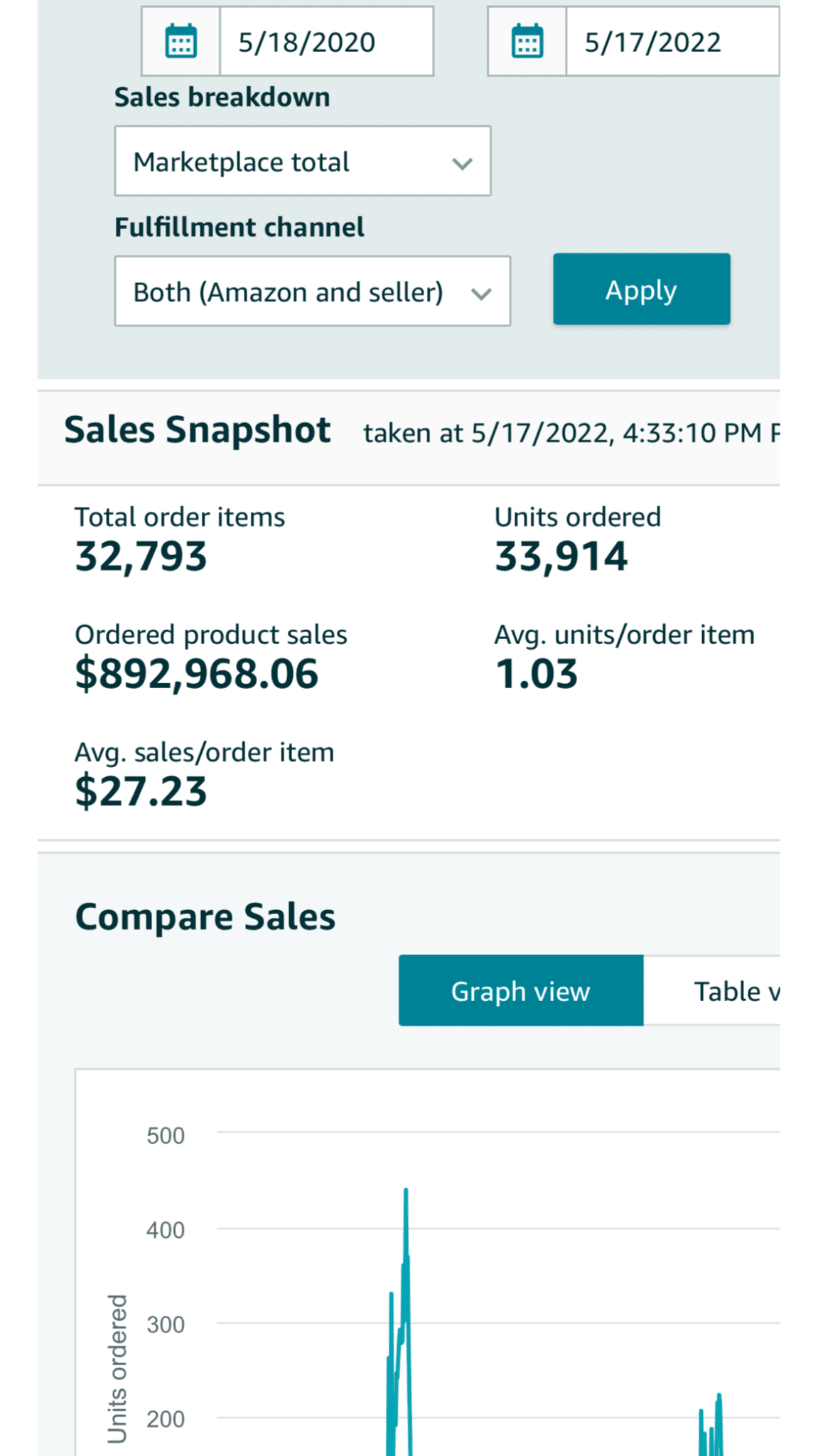818x1456 pixels.
Task: Click the Sales Snapshot heading
Action: click(198, 430)
